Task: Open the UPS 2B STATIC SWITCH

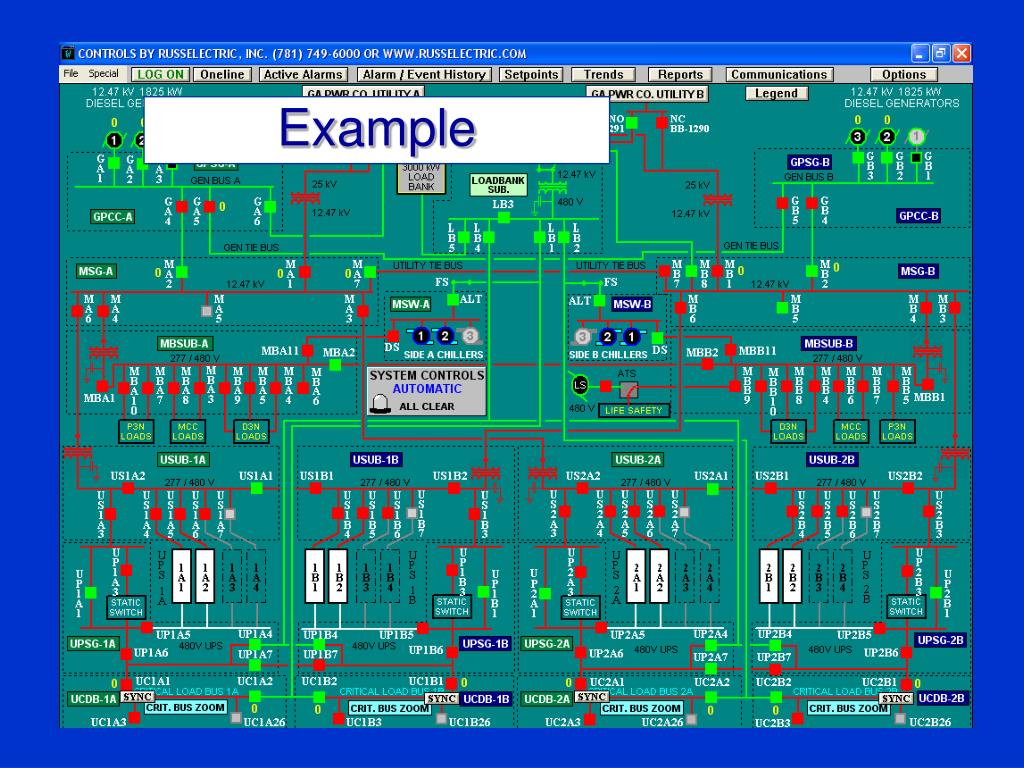Action: tap(906, 607)
